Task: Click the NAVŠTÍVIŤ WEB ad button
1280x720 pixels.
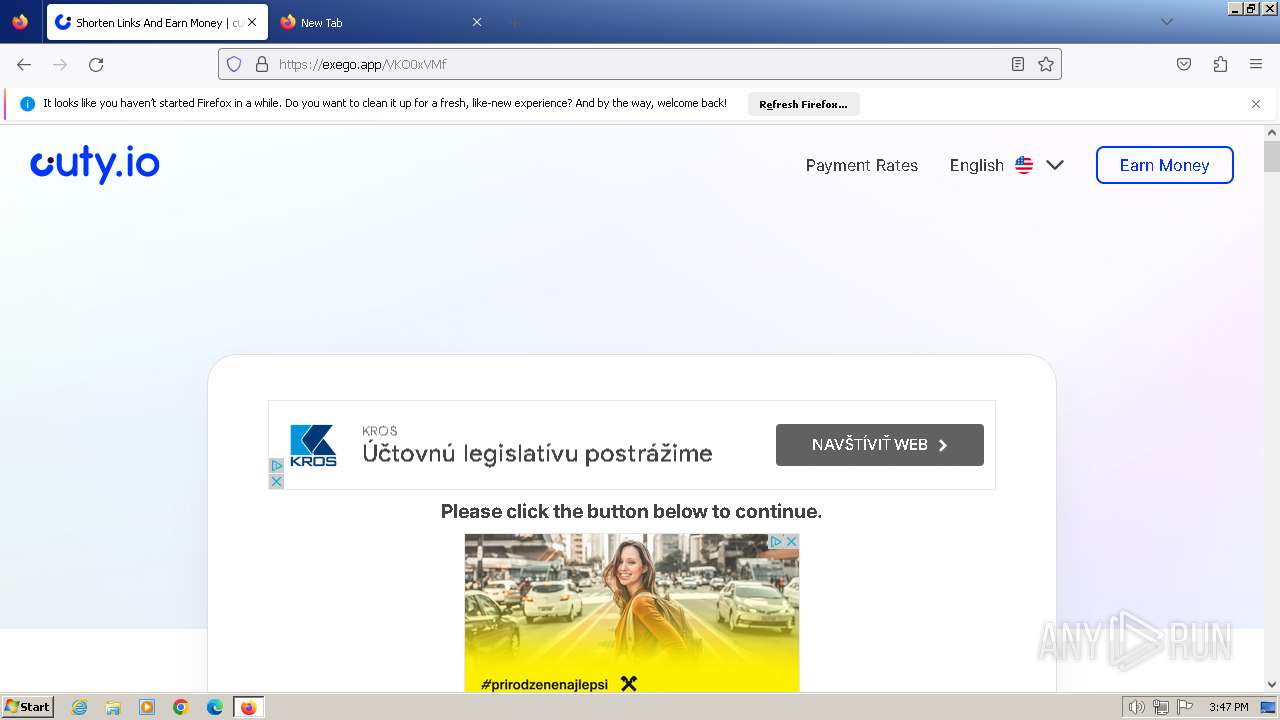Action: point(880,445)
